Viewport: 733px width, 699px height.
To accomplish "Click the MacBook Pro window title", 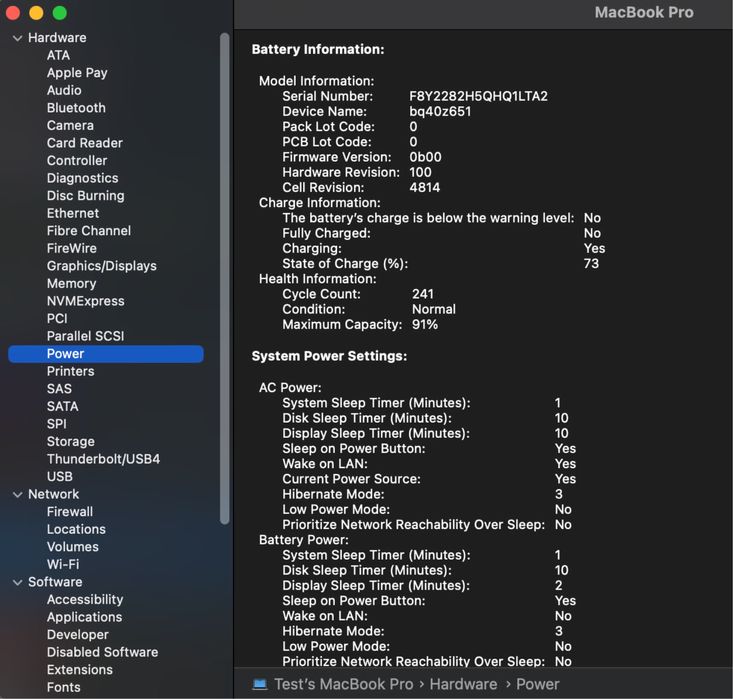I will pos(644,13).
